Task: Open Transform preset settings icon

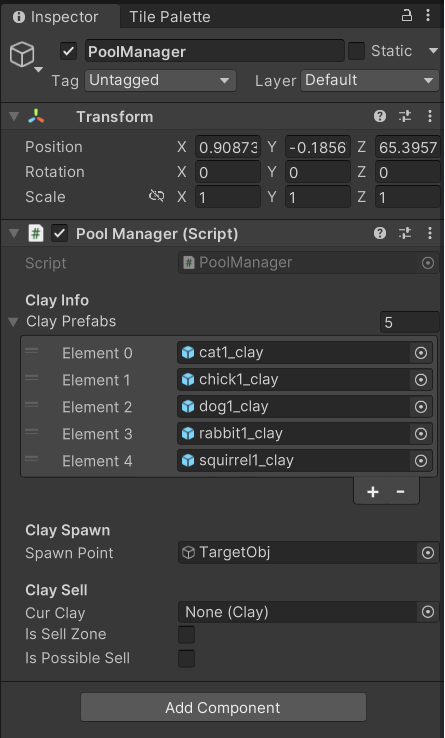Action: point(405,116)
